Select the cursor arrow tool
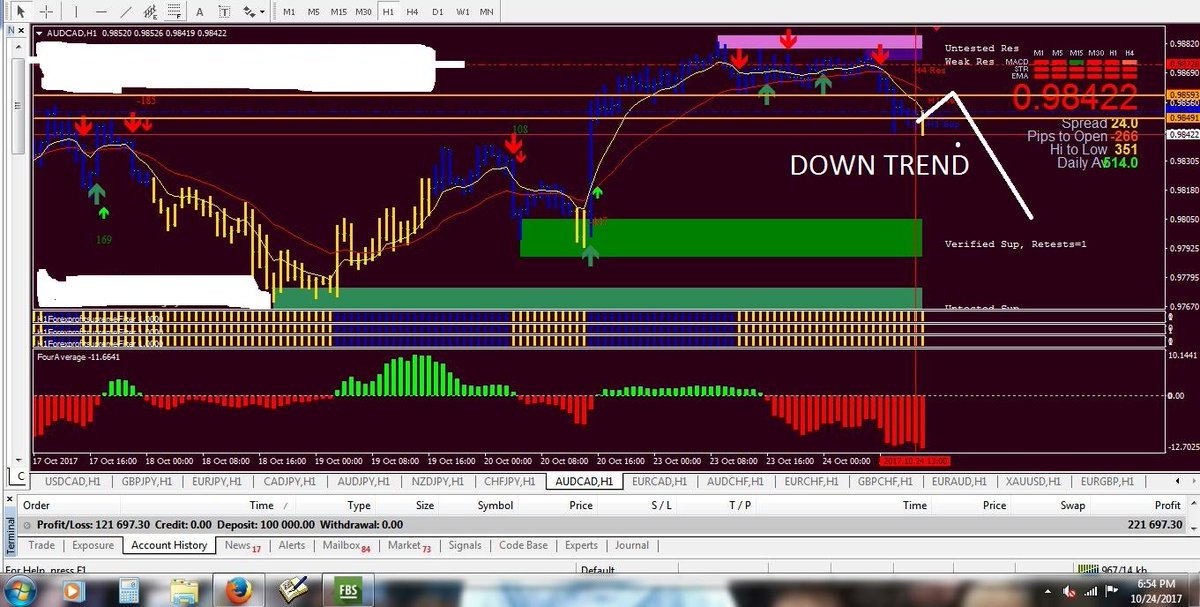Image resolution: width=1200 pixels, height=607 pixels. [x=20, y=12]
